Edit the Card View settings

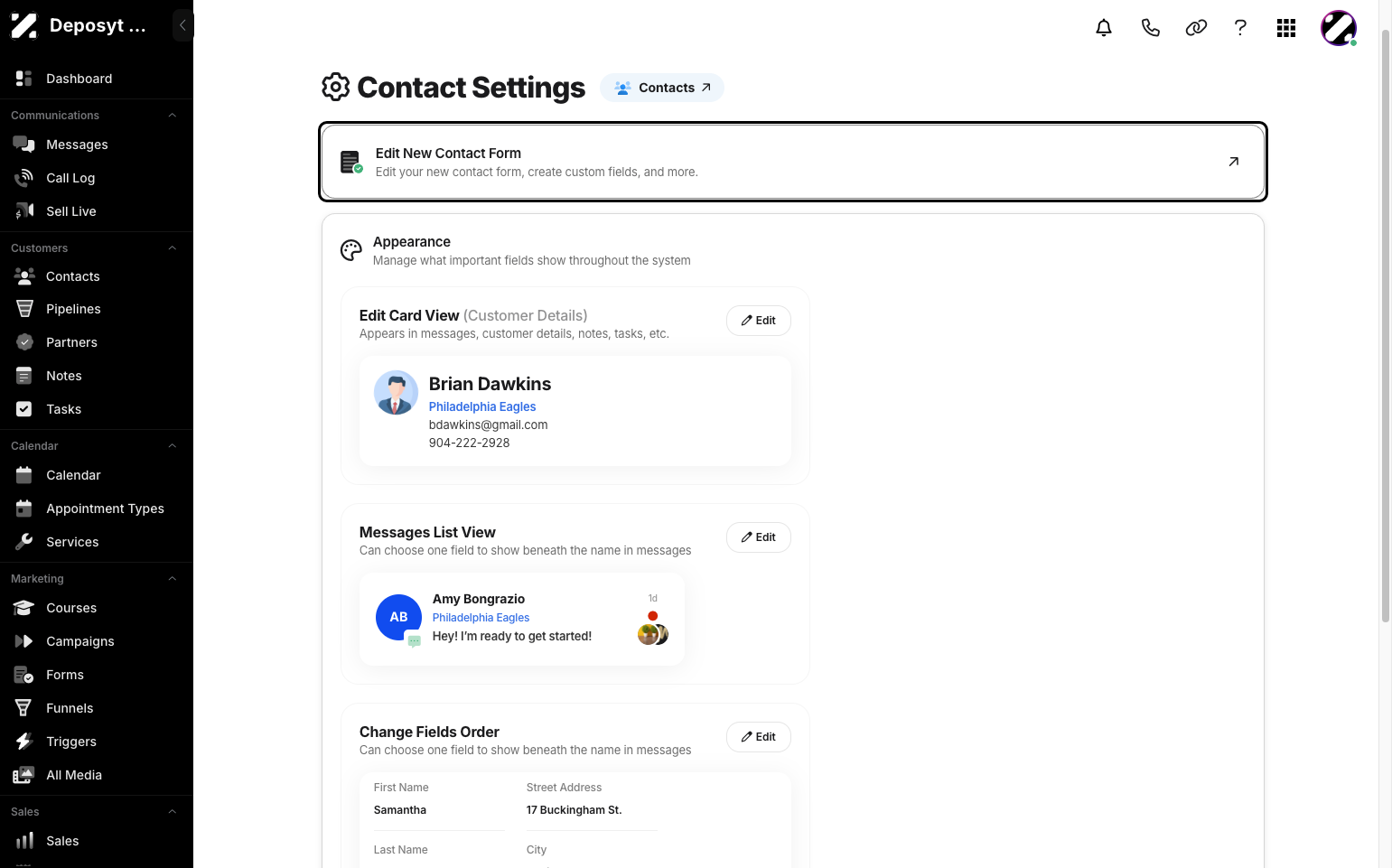[x=759, y=321]
